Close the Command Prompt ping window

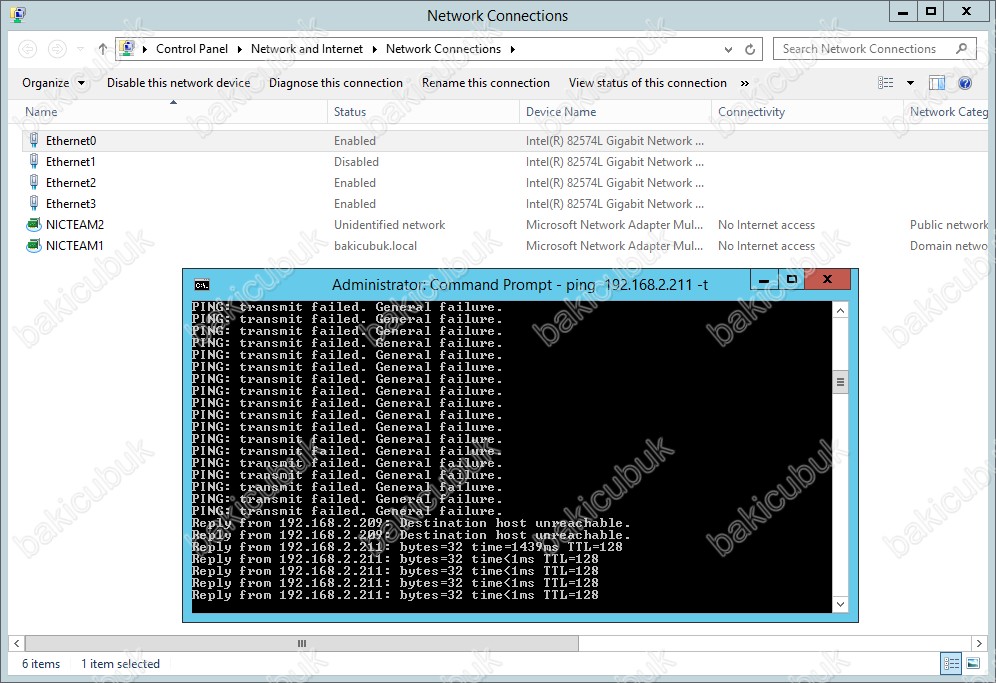pyautogui.click(x=827, y=280)
